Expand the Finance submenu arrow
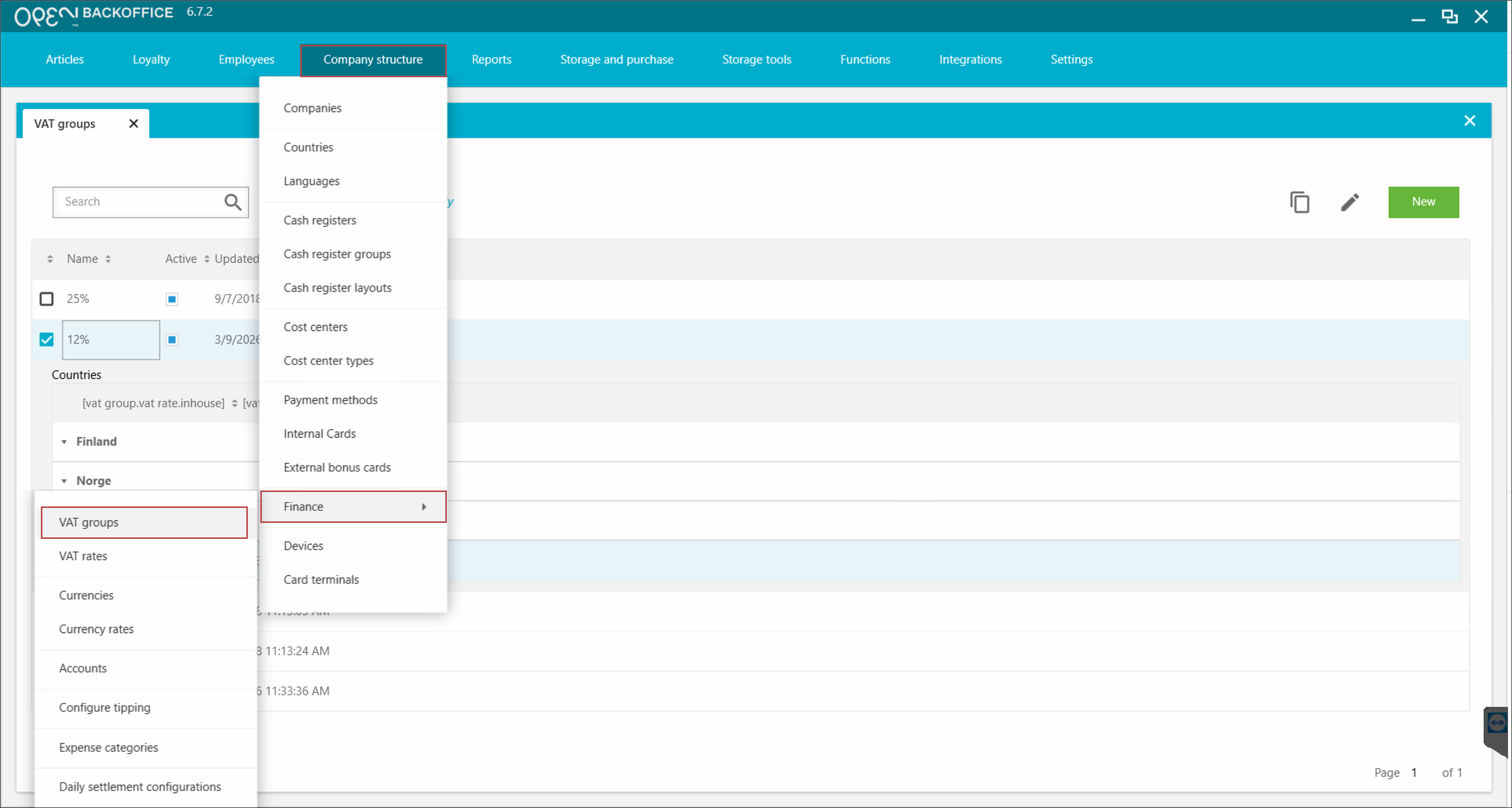Viewport: 1512px width, 808px height. (x=424, y=507)
